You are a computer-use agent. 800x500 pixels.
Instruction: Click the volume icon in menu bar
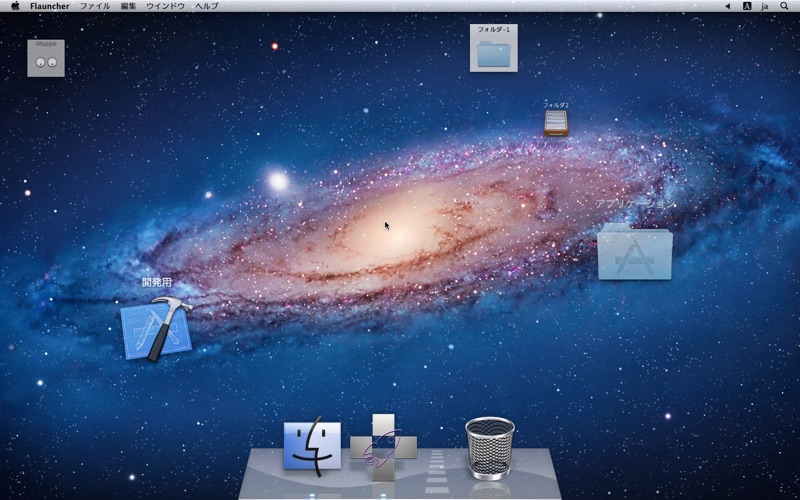(x=727, y=6)
